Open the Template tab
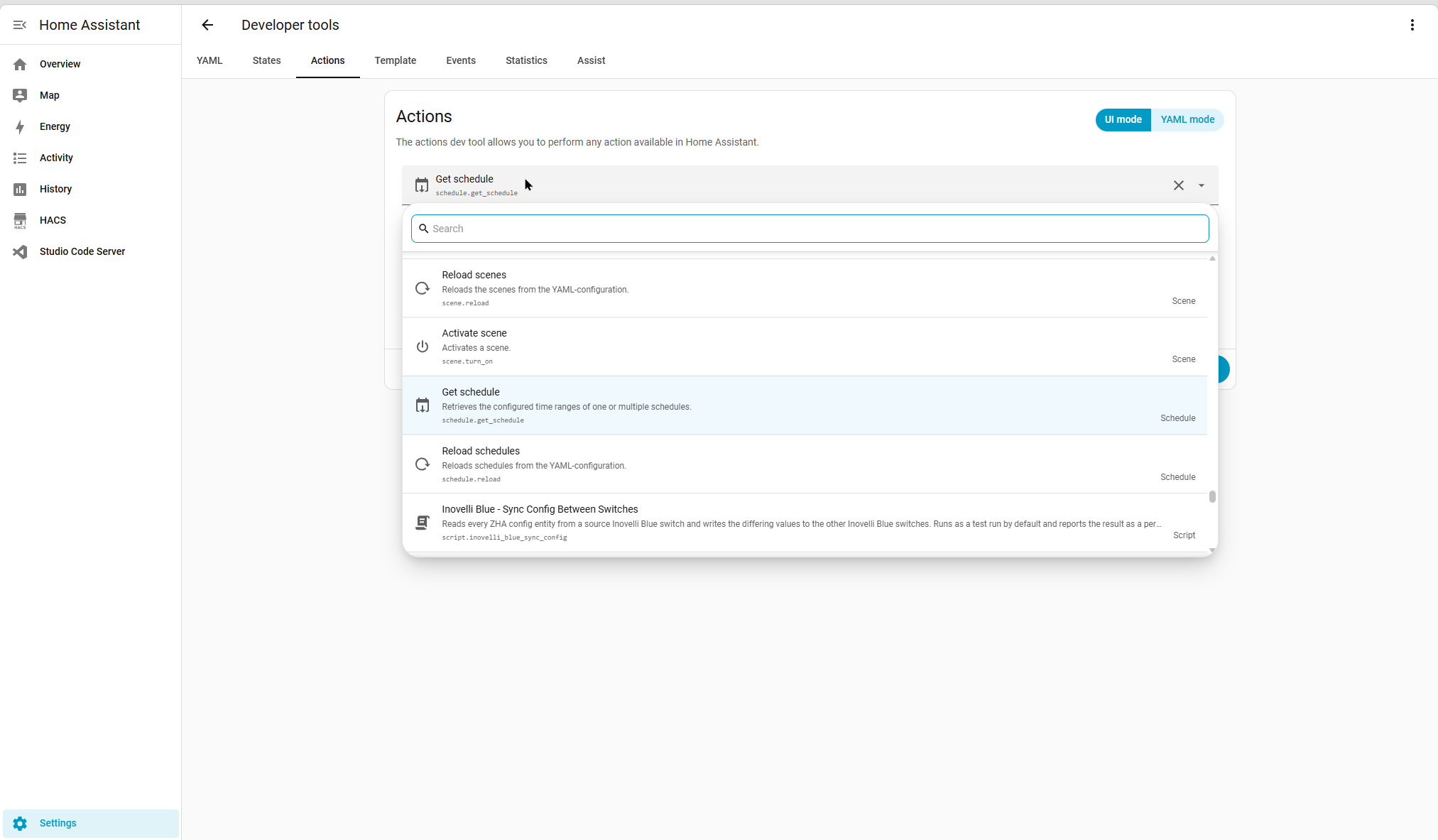1438x840 pixels. tap(396, 60)
